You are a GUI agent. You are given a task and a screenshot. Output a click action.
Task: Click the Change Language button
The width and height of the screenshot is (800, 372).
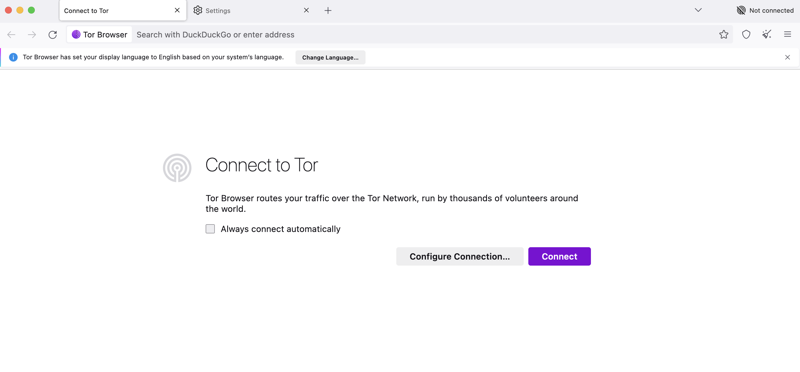pyautogui.click(x=330, y=58)
